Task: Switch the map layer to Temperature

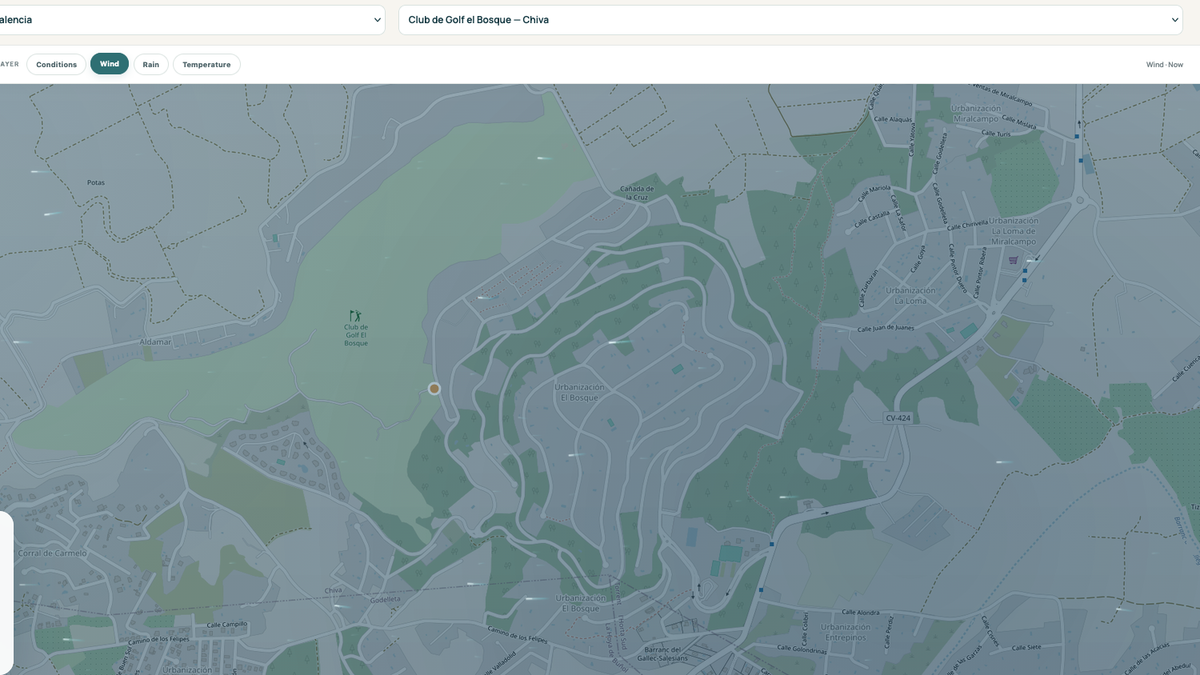Action: 206,64
